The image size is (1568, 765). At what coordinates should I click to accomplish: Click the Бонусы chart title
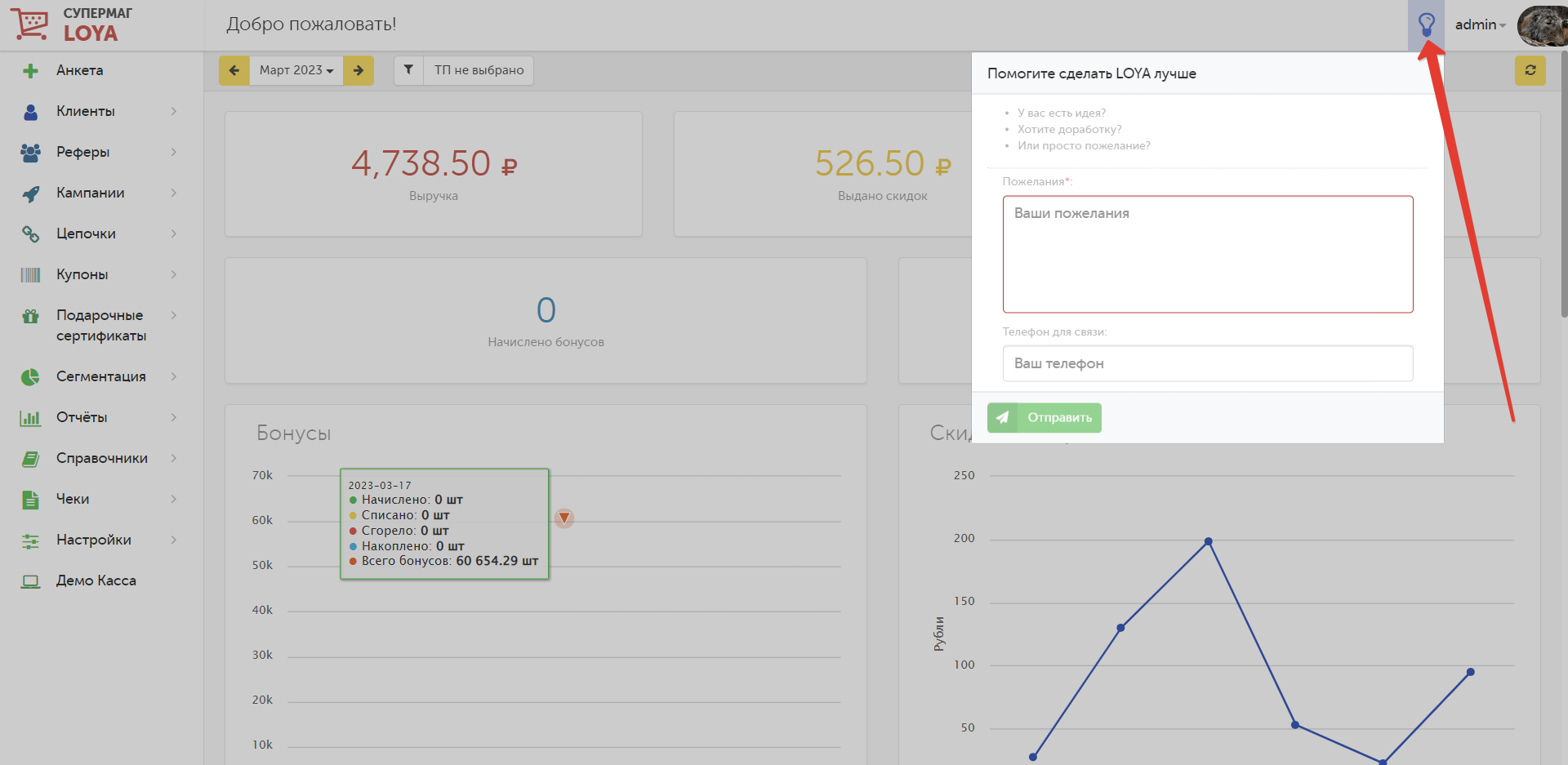[x=294, y=433]
